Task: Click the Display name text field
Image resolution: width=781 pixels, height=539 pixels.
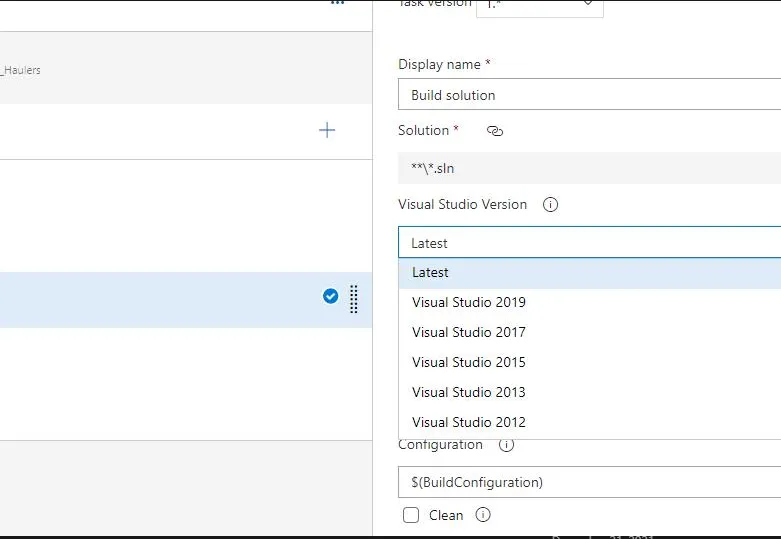Action: [x=589, y=96]
